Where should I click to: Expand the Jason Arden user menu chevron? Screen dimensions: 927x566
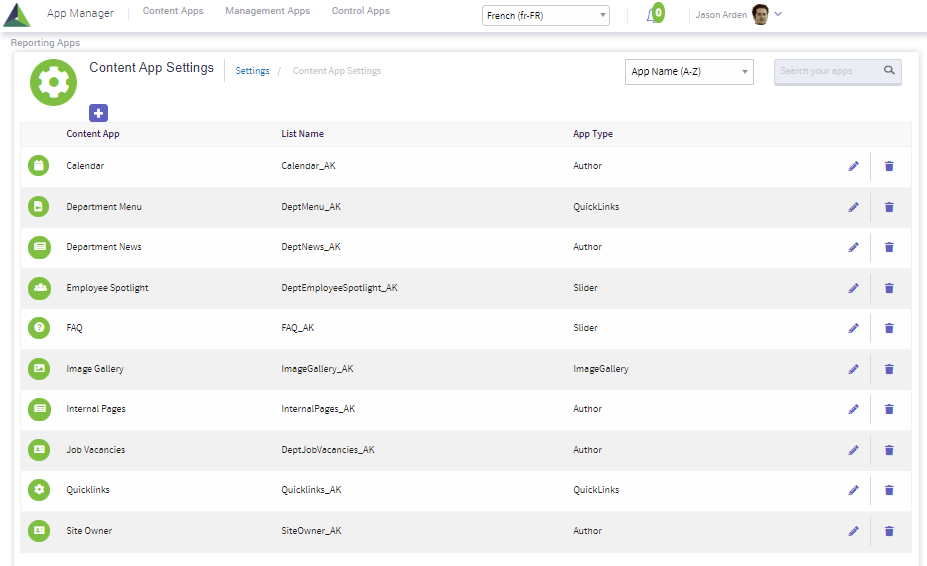click(x=778, y=14)
